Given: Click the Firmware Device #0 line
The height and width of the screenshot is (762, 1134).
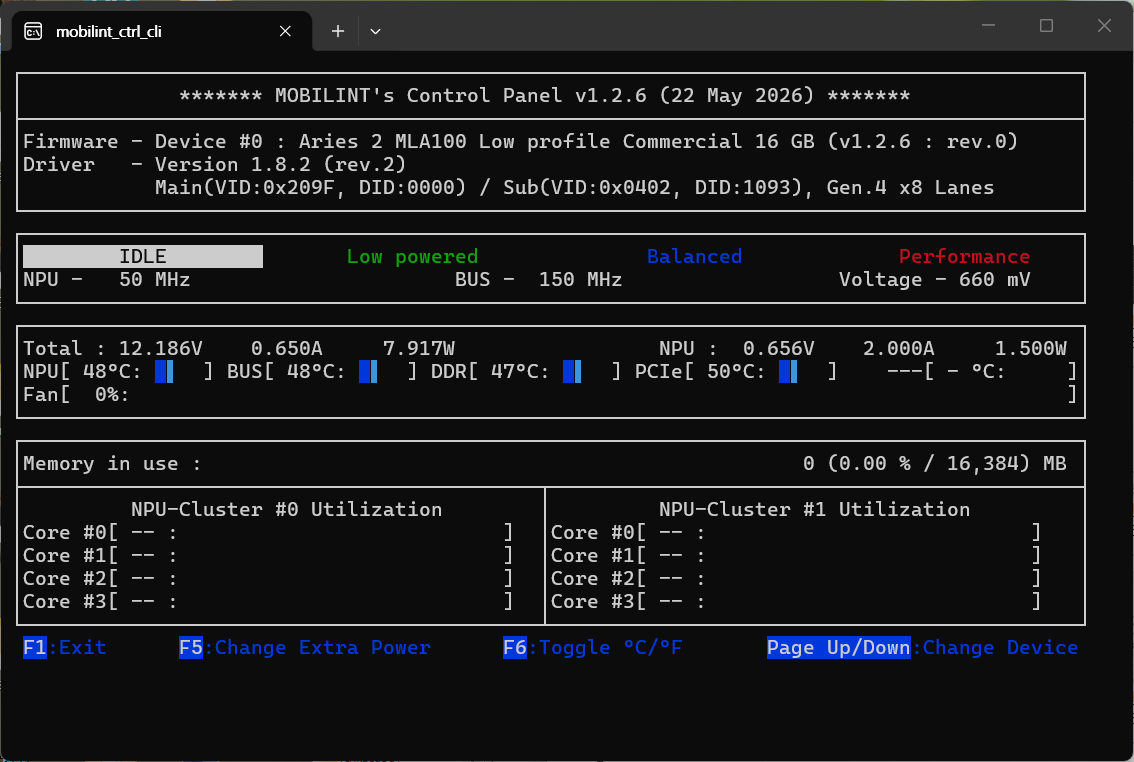Looking at the screenshot, I should click(520, 141).
